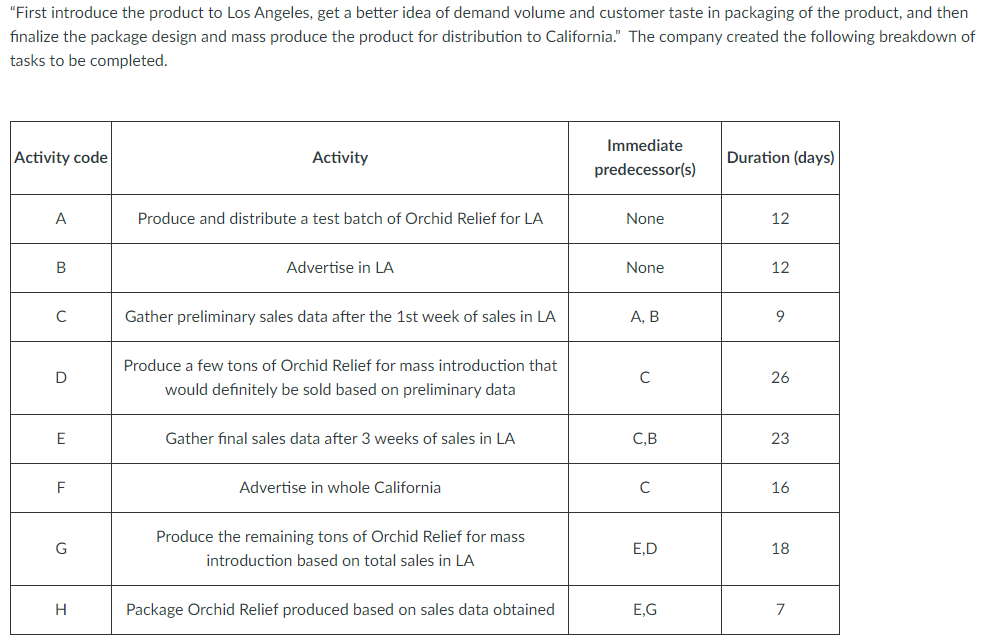Click the duration value 7 cell
The width and height of the screenshot is (986, 642).
tap(780, 609)
